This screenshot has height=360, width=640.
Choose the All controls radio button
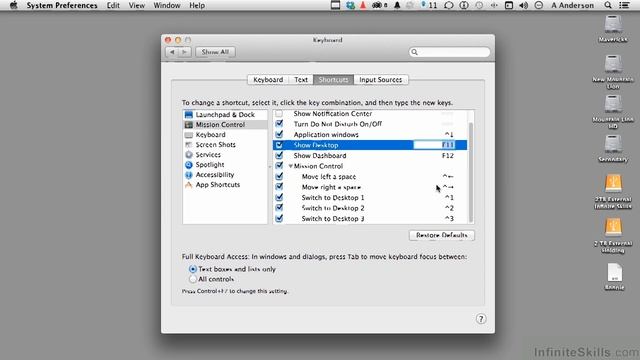[193, 279]
